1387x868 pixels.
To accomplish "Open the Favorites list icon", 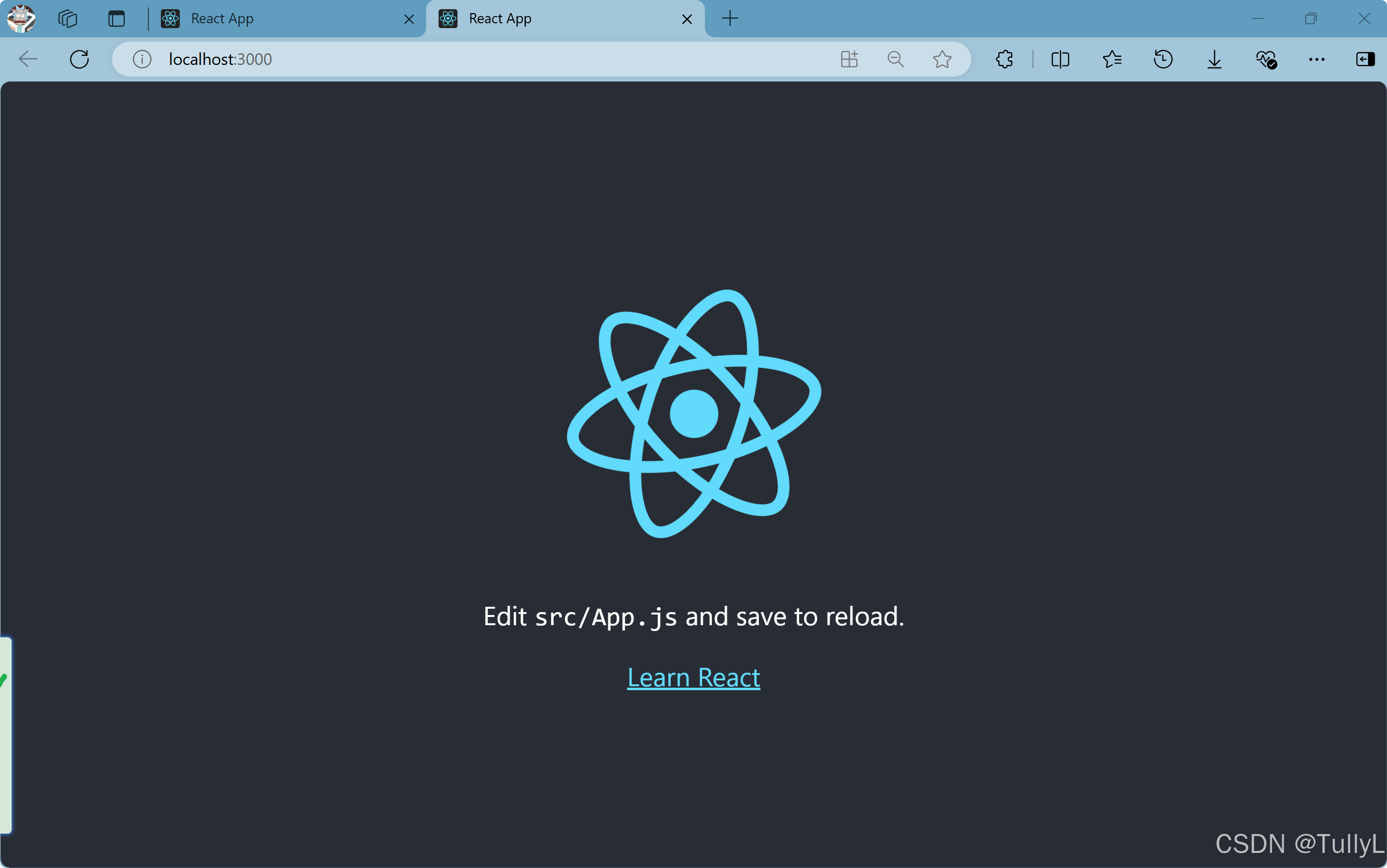I will point(1112,59).
